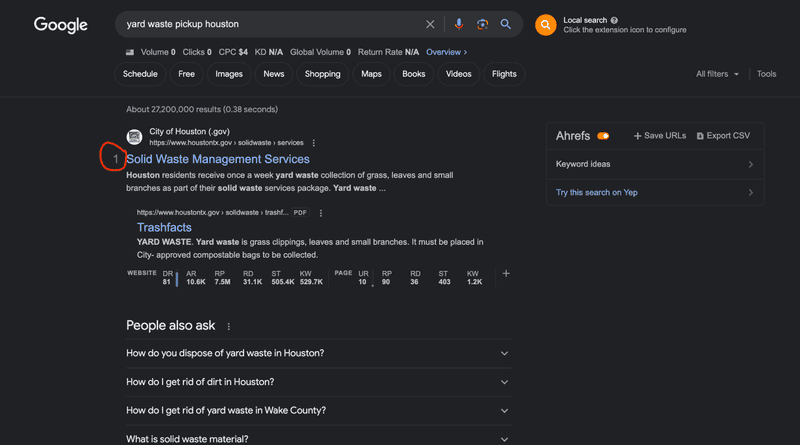
Task: Click the magnifying glass search icon
Action: click(x=506, y=24)
